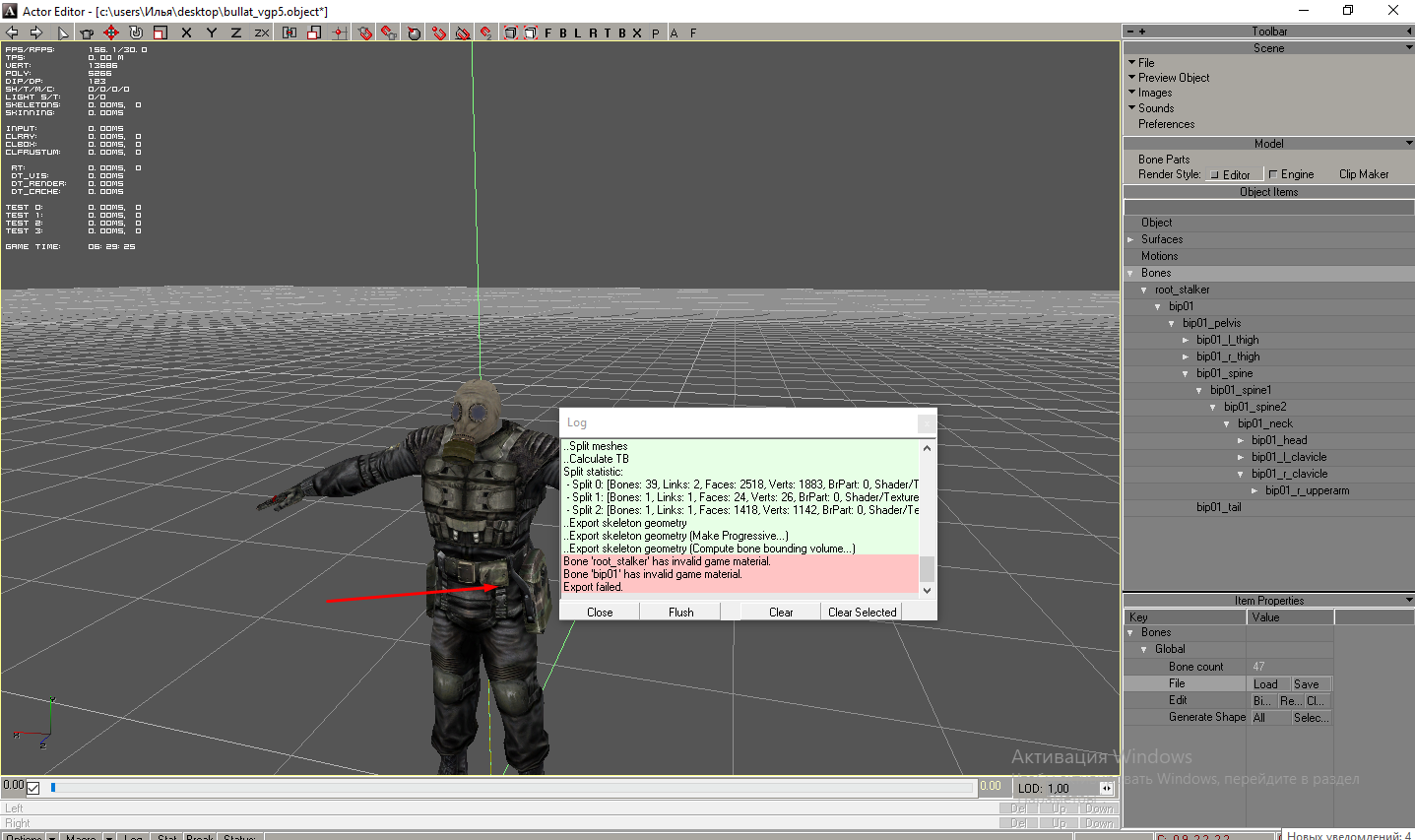Viewport: 1415px width, 840px height.
Task: Expand the Surfaces tree node
Action: [1130, 239]
